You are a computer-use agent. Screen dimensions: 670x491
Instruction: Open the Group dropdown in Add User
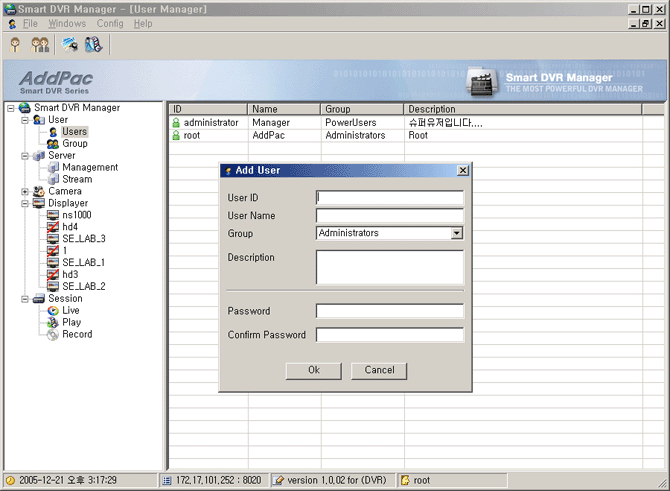coord(457,233)
